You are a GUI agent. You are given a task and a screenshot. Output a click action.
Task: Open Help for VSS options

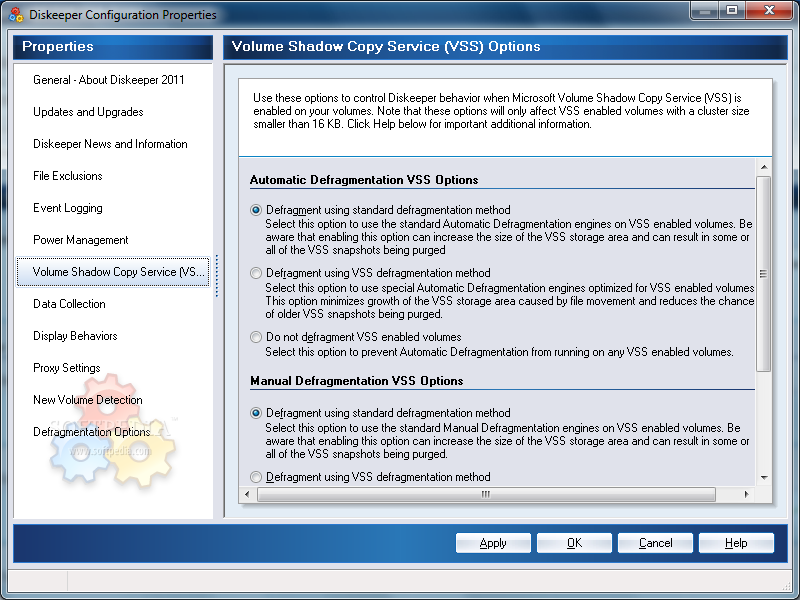736,543
